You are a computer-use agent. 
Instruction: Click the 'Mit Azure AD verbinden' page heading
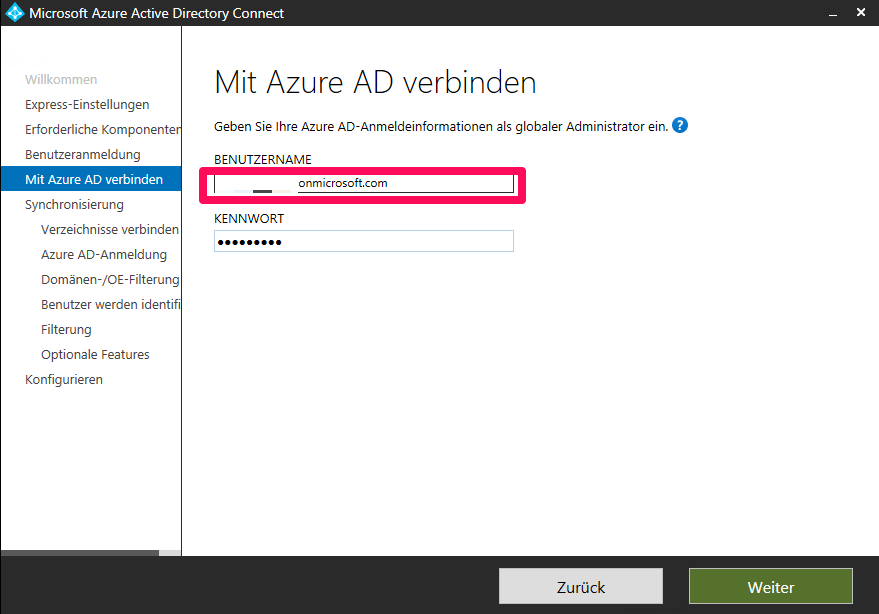375,82
